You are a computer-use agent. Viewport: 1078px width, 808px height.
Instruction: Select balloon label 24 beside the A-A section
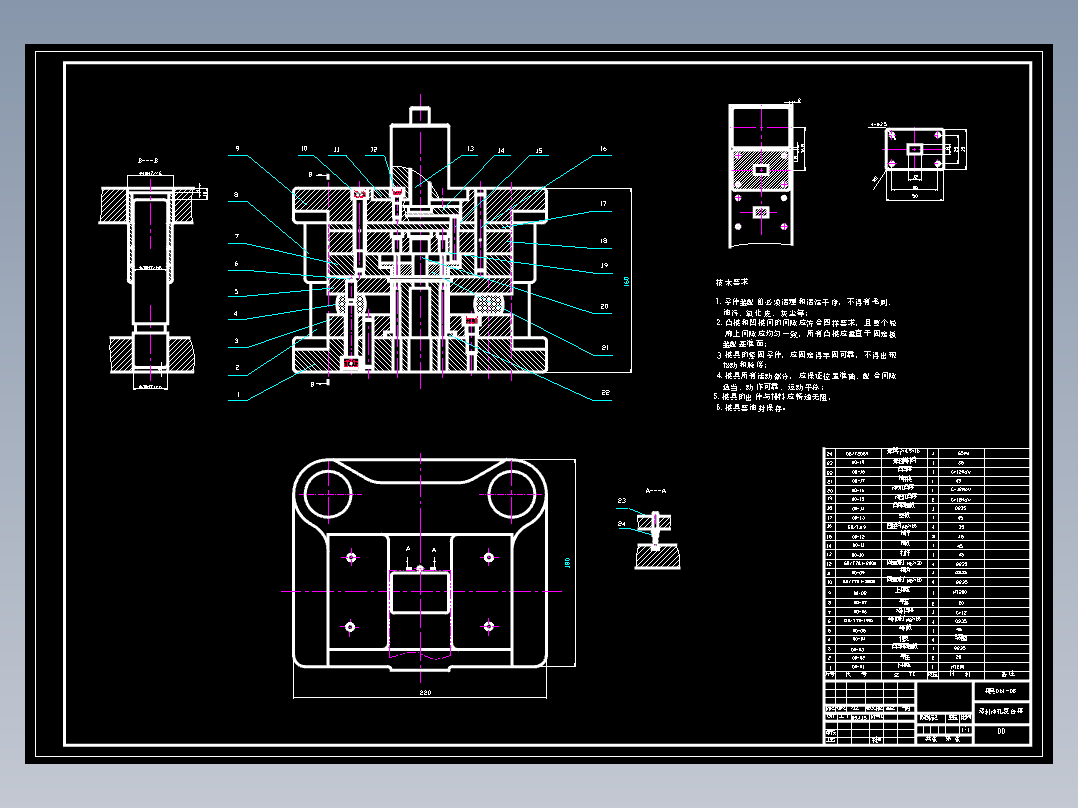click(x=622, y=523)
